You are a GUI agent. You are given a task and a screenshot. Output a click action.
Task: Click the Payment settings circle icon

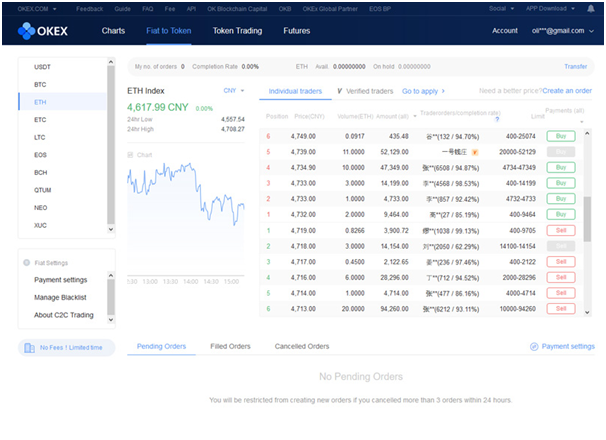[x=534, y=346]
